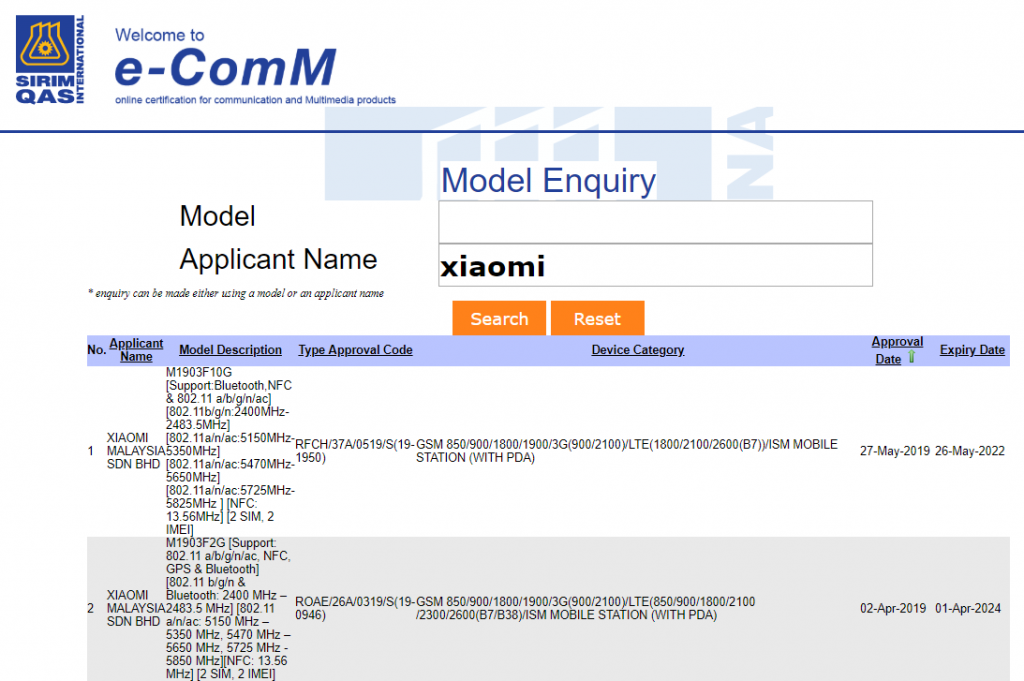Sort results by Approval Date header
Image resolution: width=1024 pixels, height=681 pixels.
pos(897,350)
